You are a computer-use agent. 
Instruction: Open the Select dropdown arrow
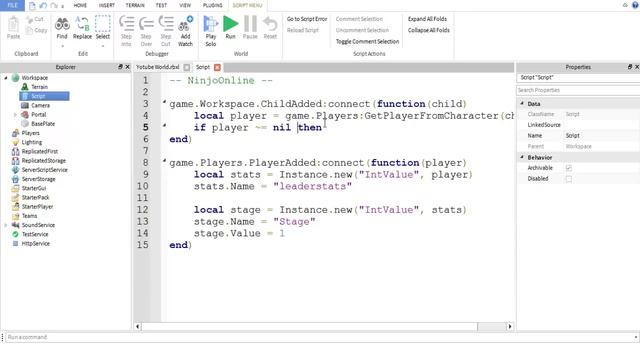103,46
